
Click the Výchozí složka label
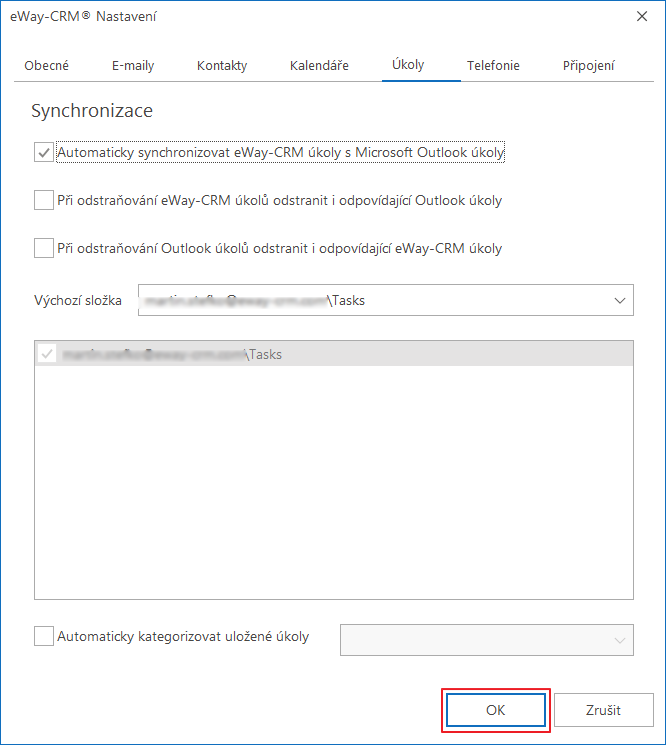(78, 300)
